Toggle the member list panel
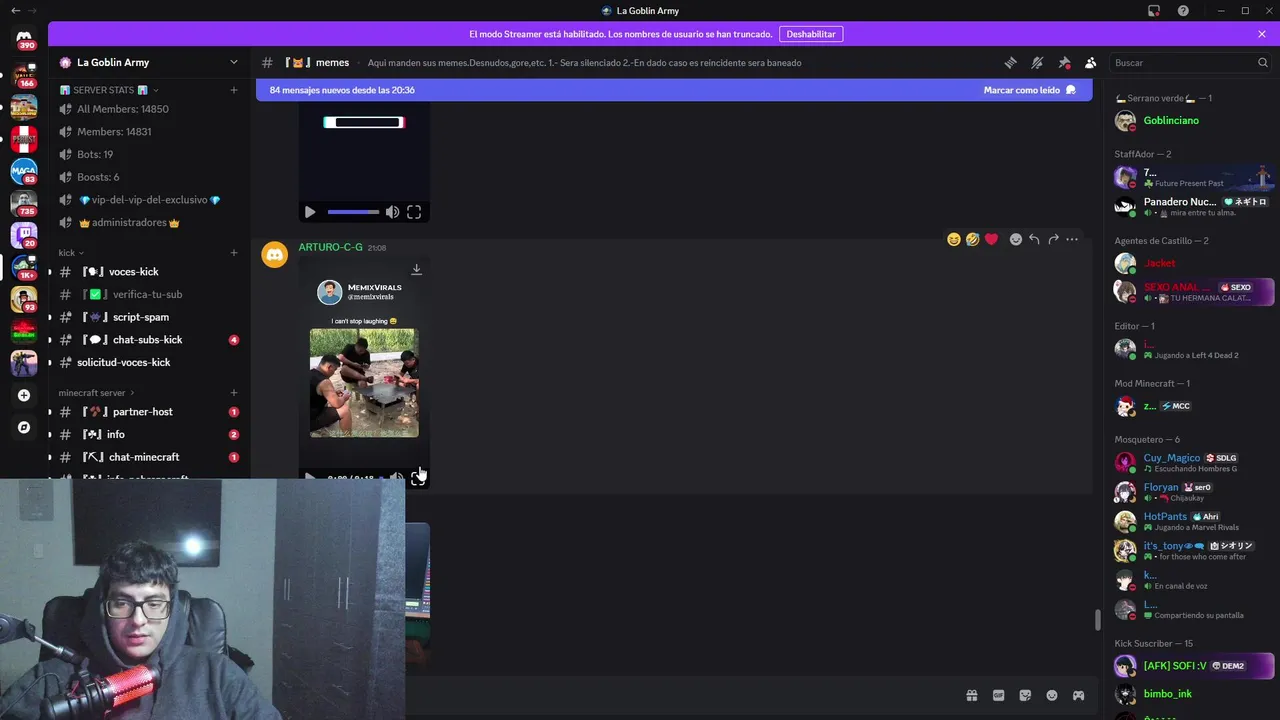The width and height of the screenshot is (1280, 720). [x=1090, y=62]
